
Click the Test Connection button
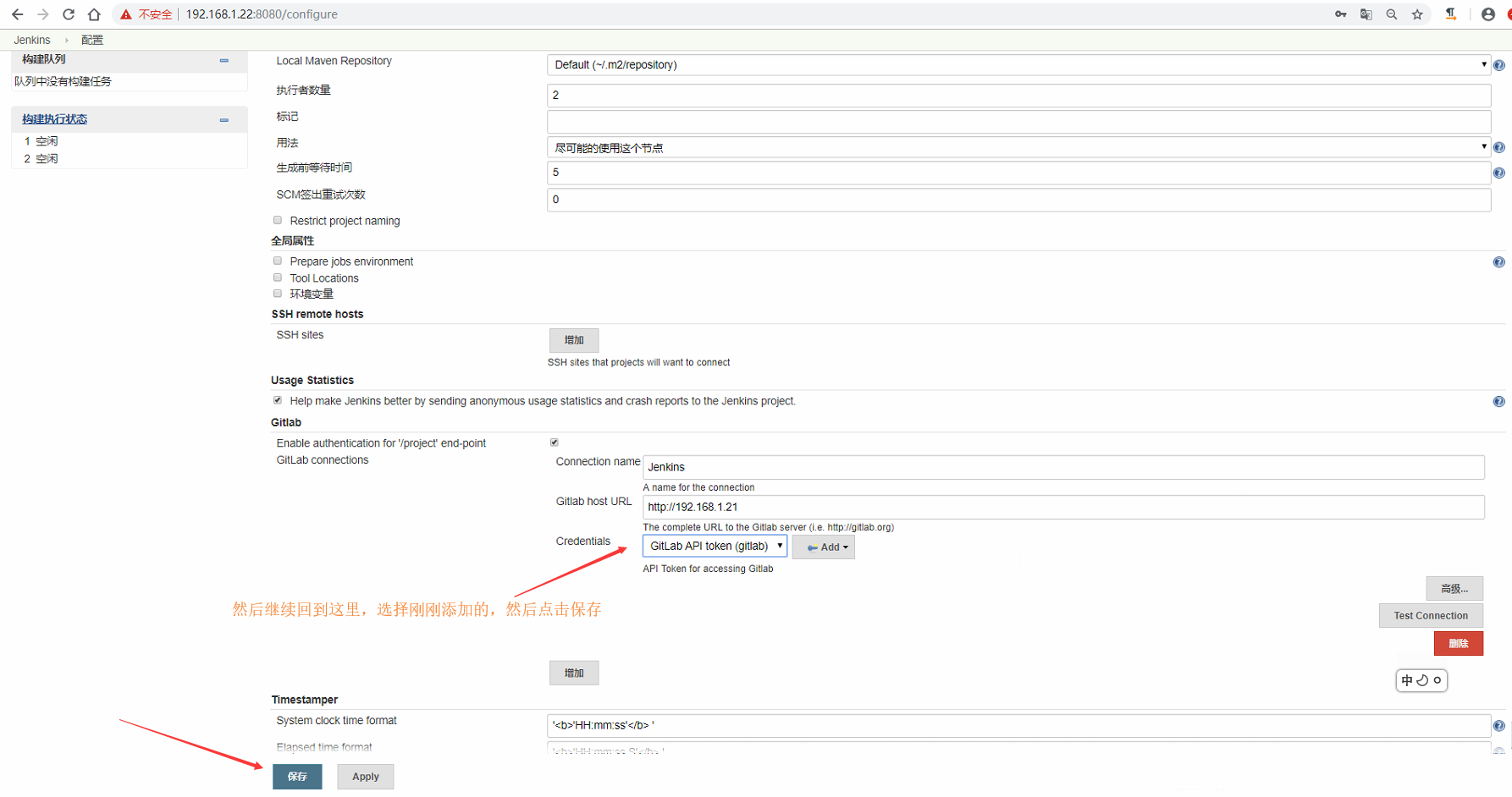[1431, 616]
